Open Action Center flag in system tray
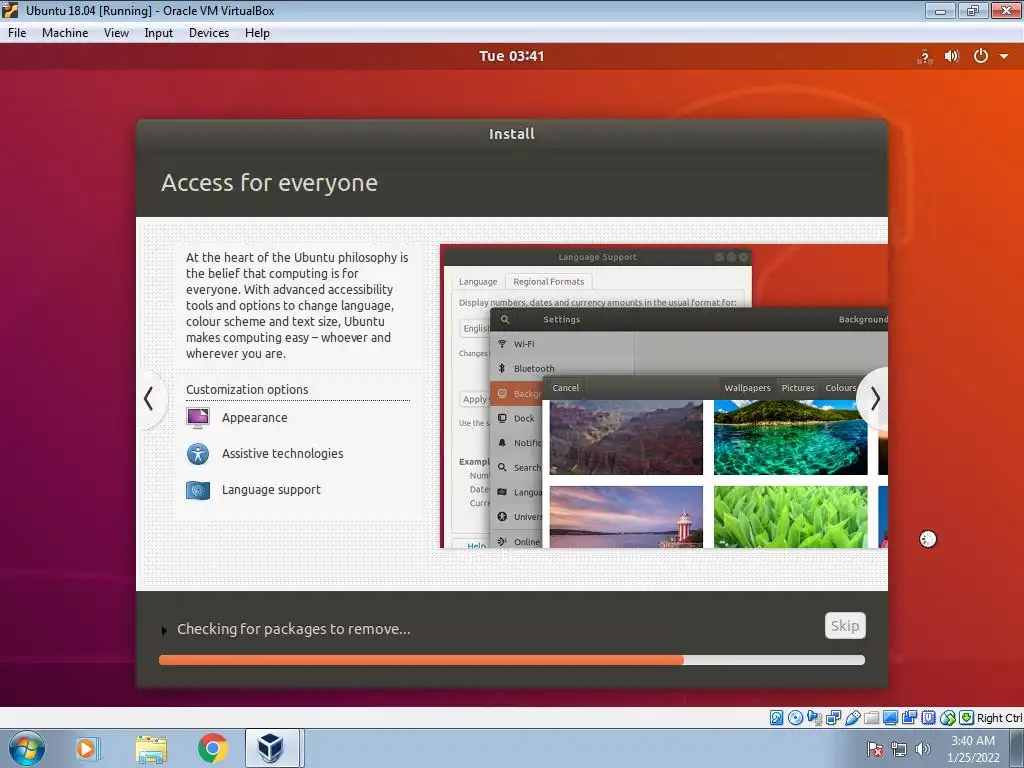This screenshot has height=768, width=1024. click(x=875, y=749)
